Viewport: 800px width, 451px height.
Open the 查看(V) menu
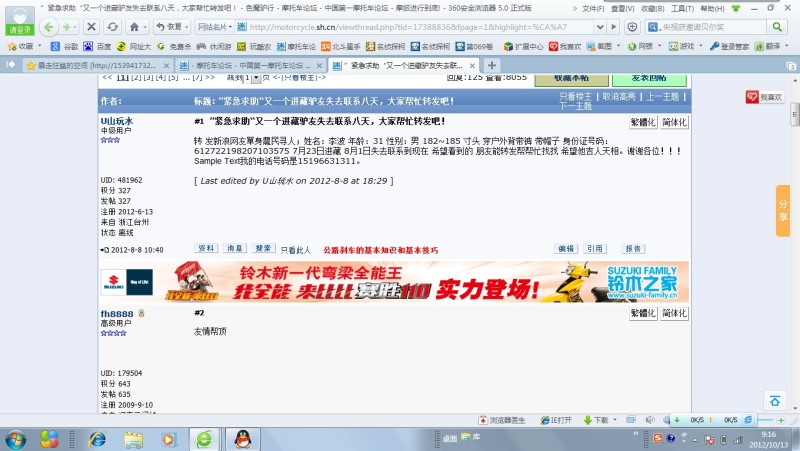tap(622, 7)
